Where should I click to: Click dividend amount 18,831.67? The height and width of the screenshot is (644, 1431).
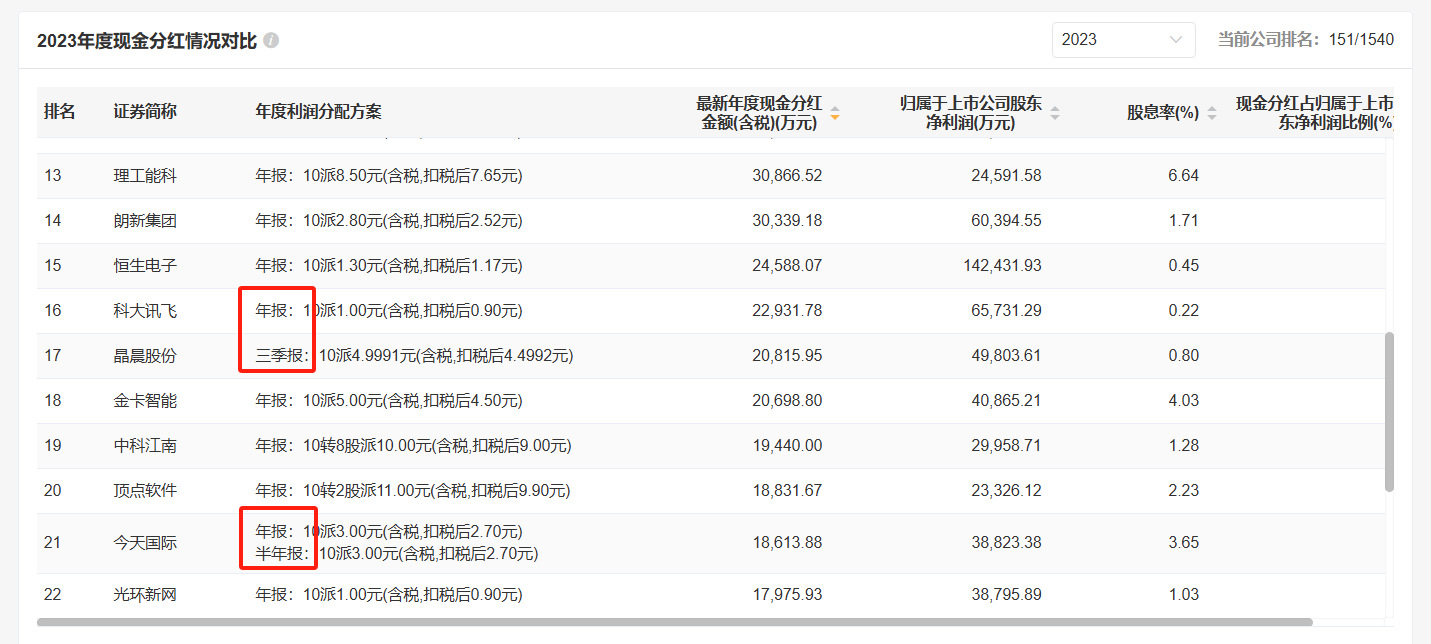coord(787,491)
